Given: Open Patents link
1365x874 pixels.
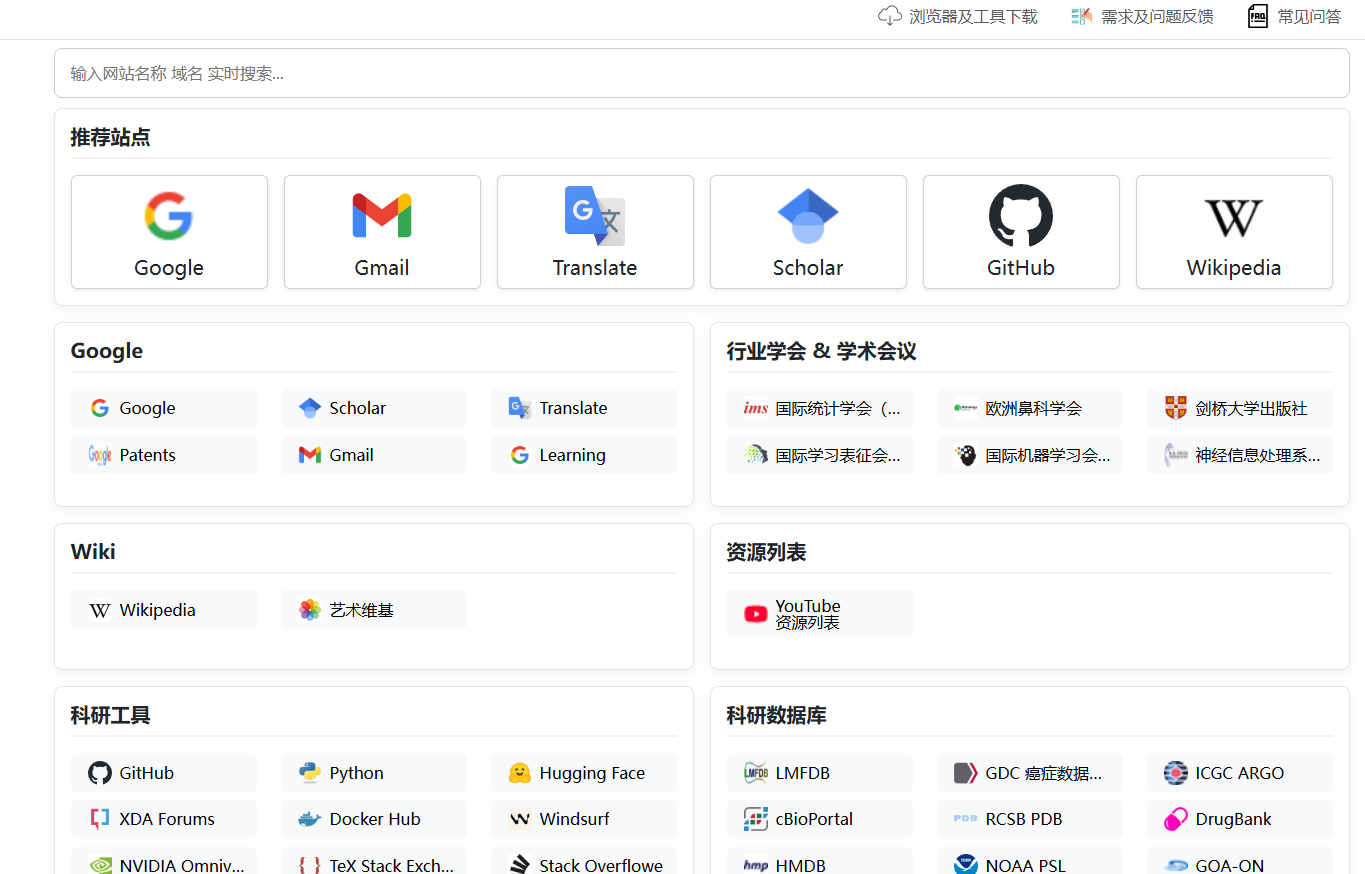Looking at the screenshot, I should click(164, 455).
